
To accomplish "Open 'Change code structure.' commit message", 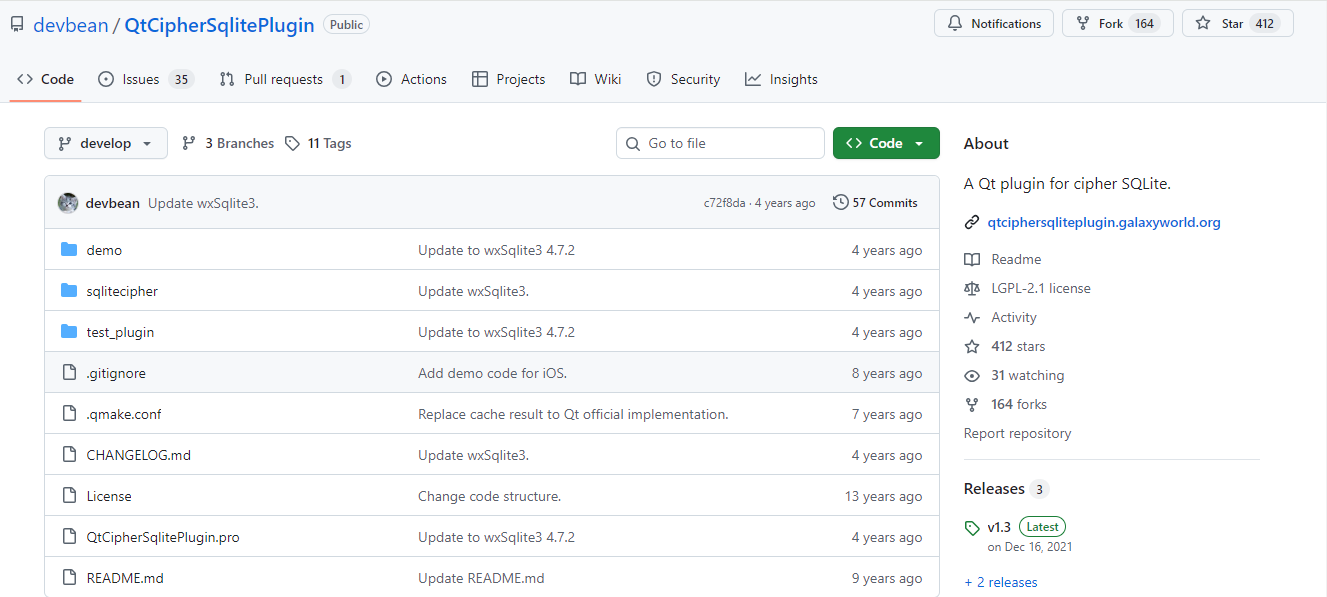I will pyautogui.click(x=490, y=496).
